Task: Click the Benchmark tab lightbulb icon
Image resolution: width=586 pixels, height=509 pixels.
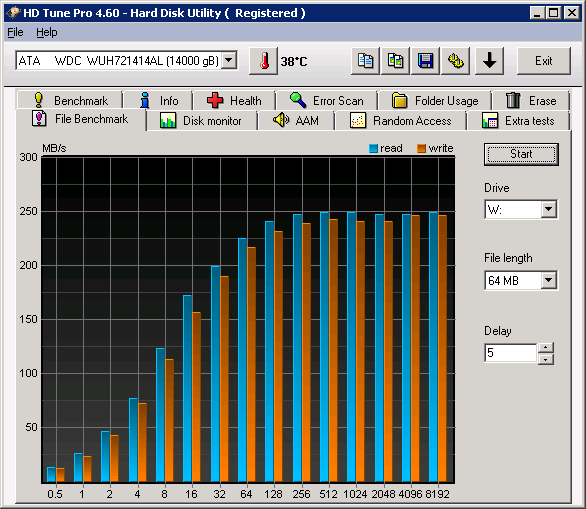Action: [x=38, y=100]
